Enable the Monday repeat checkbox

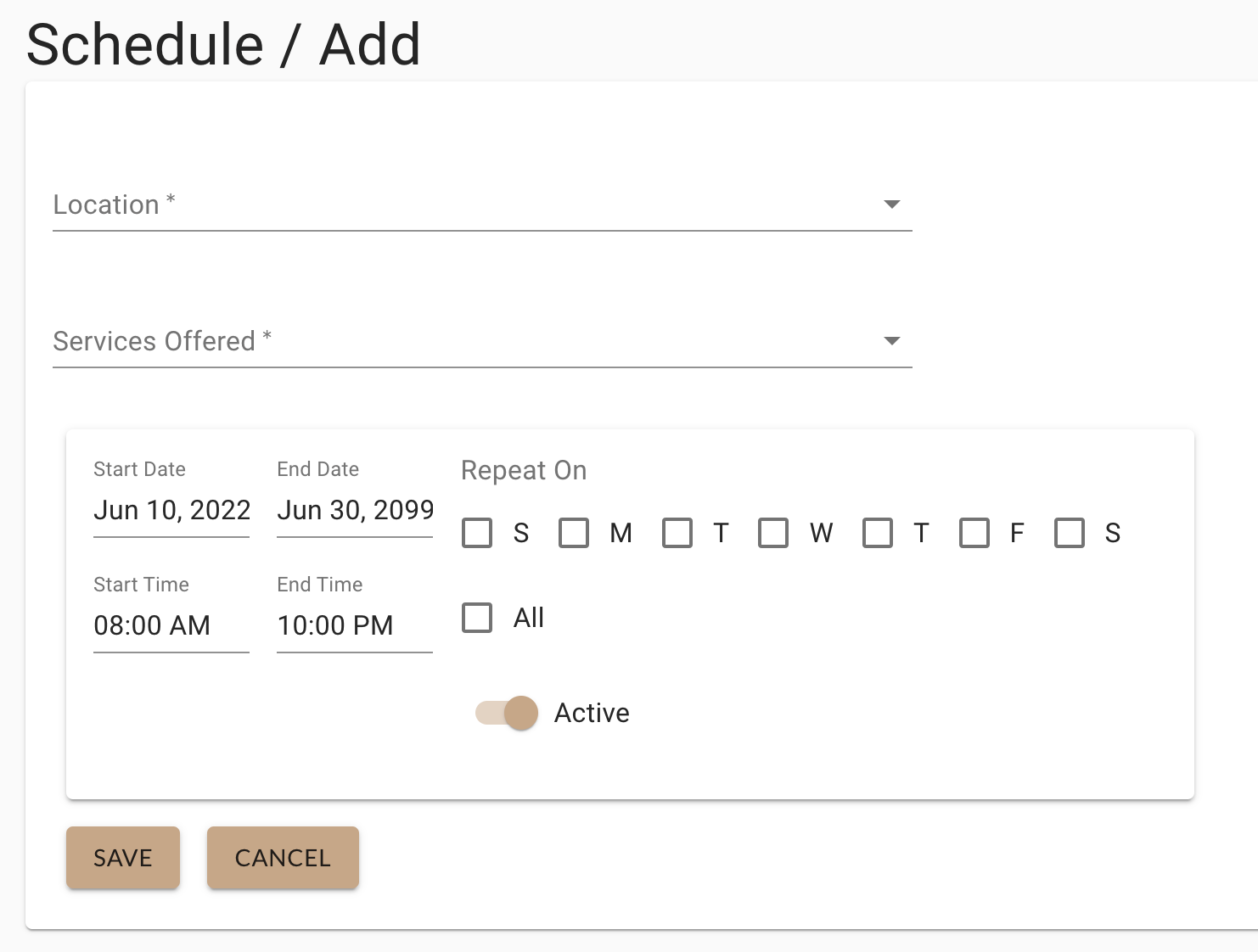pyautogui.click(x=574, y=533)
